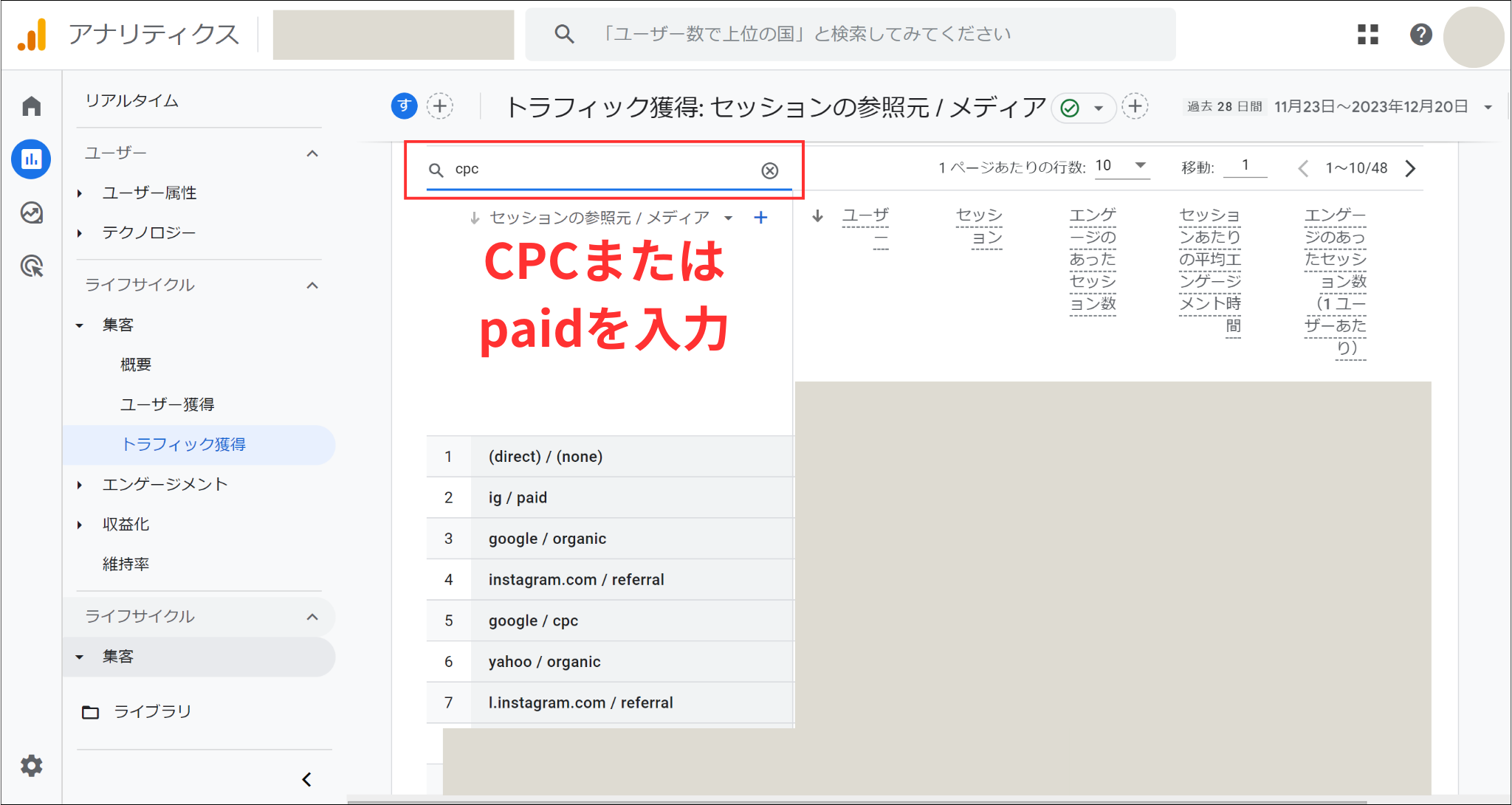This screenshot has height=805, width=1512.
Task: Collapse first ライフサイクル section
Action: pyautogui.click(x=312, y=286)
